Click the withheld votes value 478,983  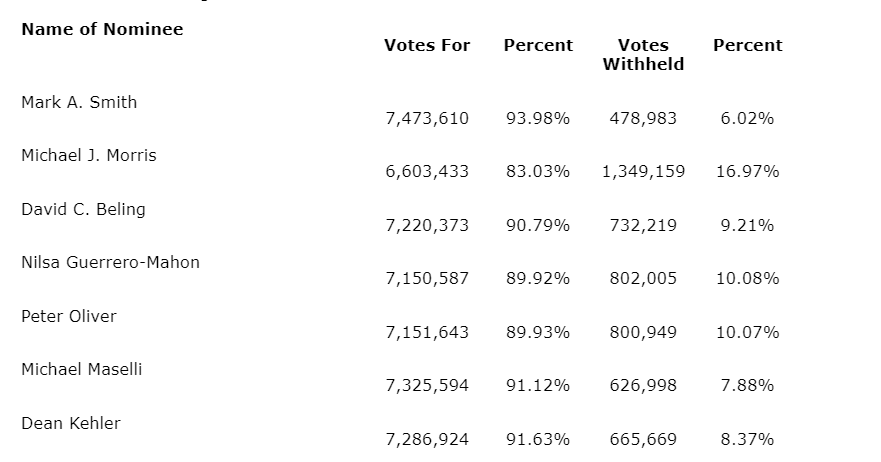click(x=643, y=118)
